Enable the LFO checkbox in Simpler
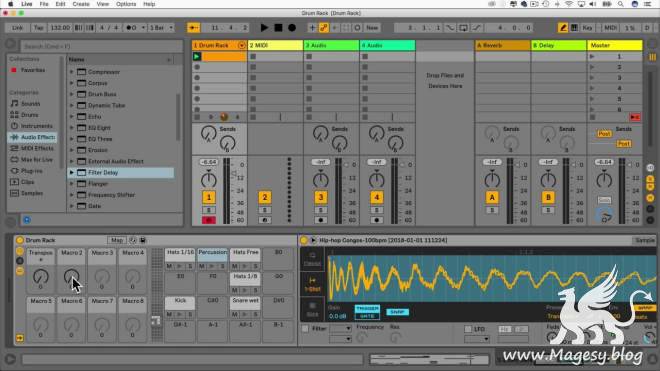Viewport: 660px width, 371px height. pyautogui.click(x=468, y=329)
